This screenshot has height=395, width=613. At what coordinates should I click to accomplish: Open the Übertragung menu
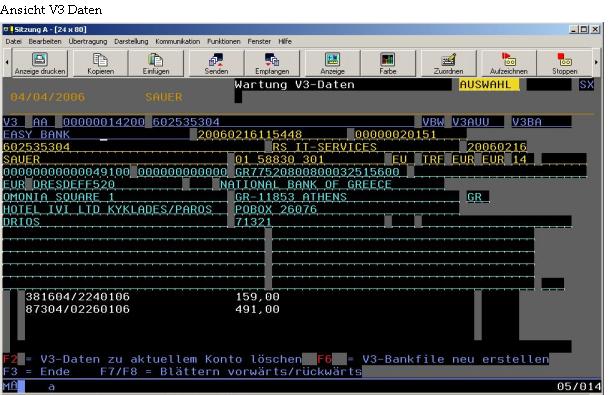click(x=88, y=41)
